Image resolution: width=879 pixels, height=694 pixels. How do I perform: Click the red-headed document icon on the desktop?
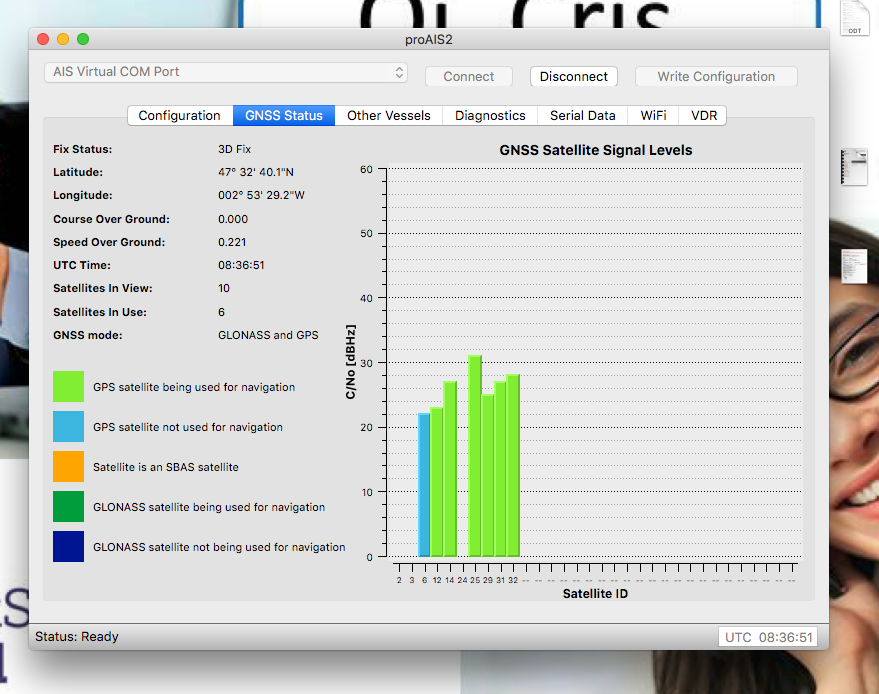point(854,266)
